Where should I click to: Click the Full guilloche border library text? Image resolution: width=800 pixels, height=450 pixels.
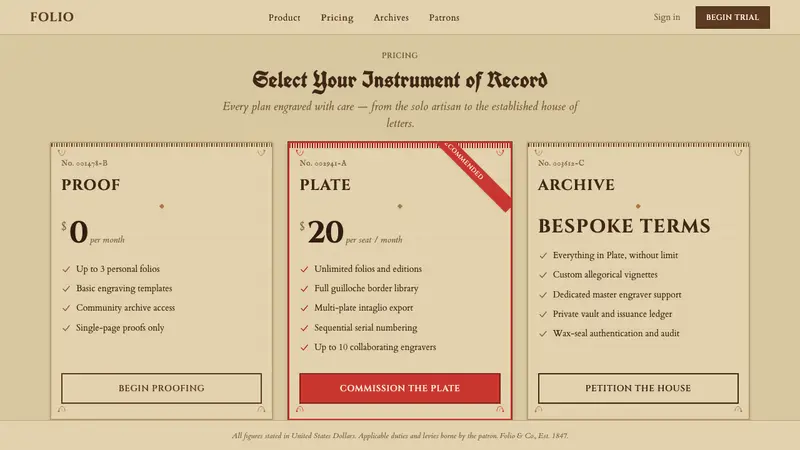366,288
